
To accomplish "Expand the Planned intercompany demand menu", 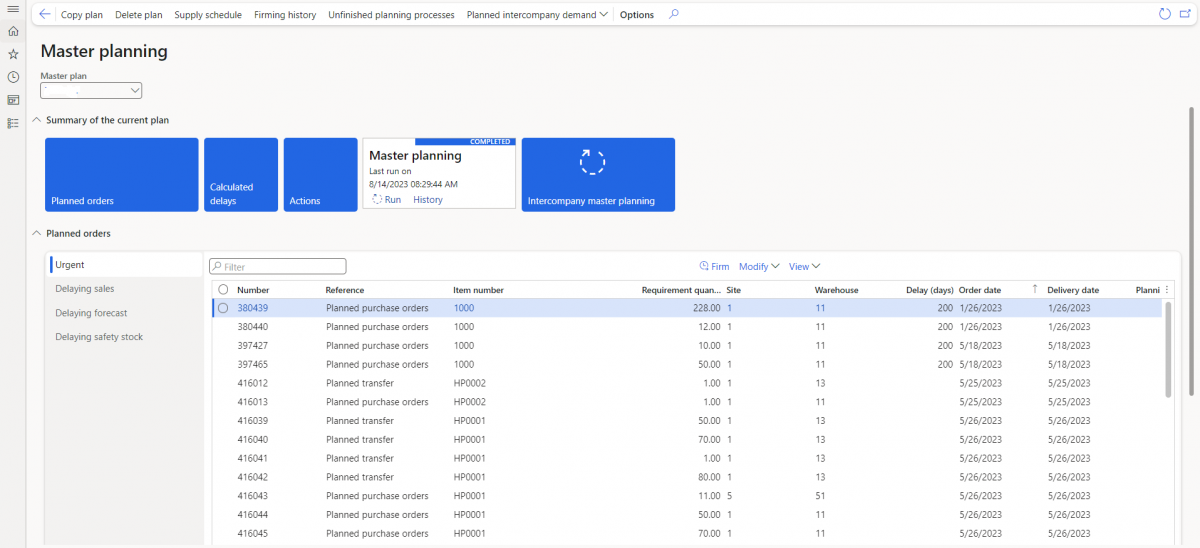I will point(538,15).
